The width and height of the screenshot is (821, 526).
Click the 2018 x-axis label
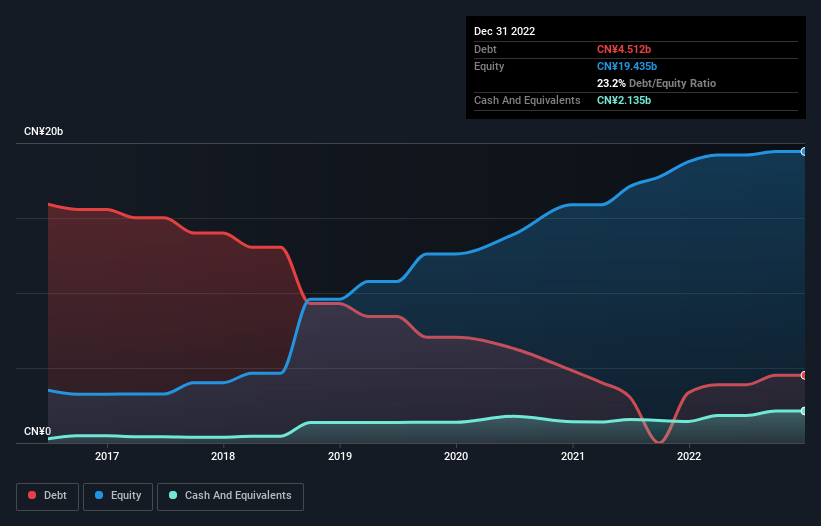(223, 456)
